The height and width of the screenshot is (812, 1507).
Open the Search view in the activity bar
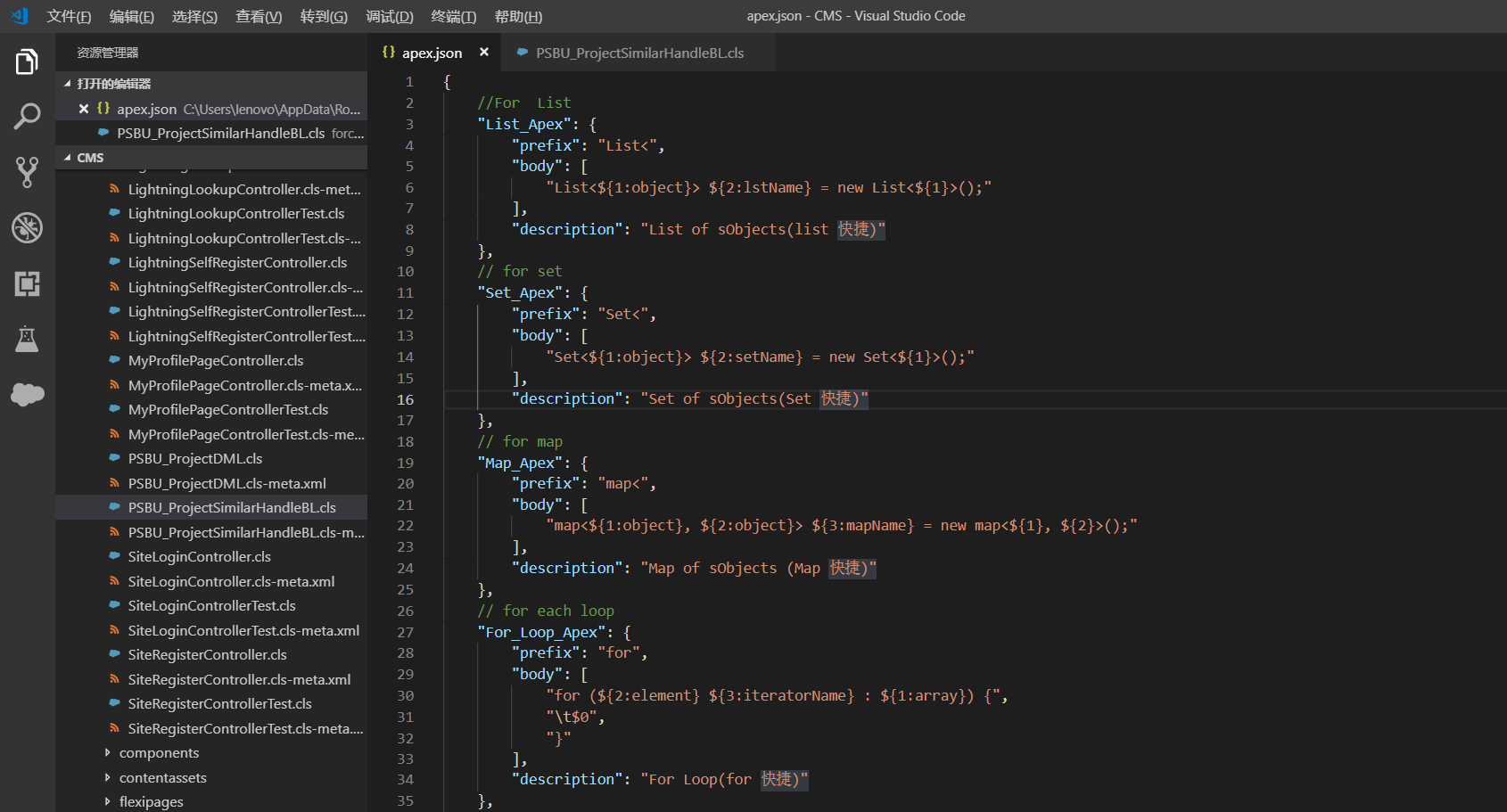(27, 116)
